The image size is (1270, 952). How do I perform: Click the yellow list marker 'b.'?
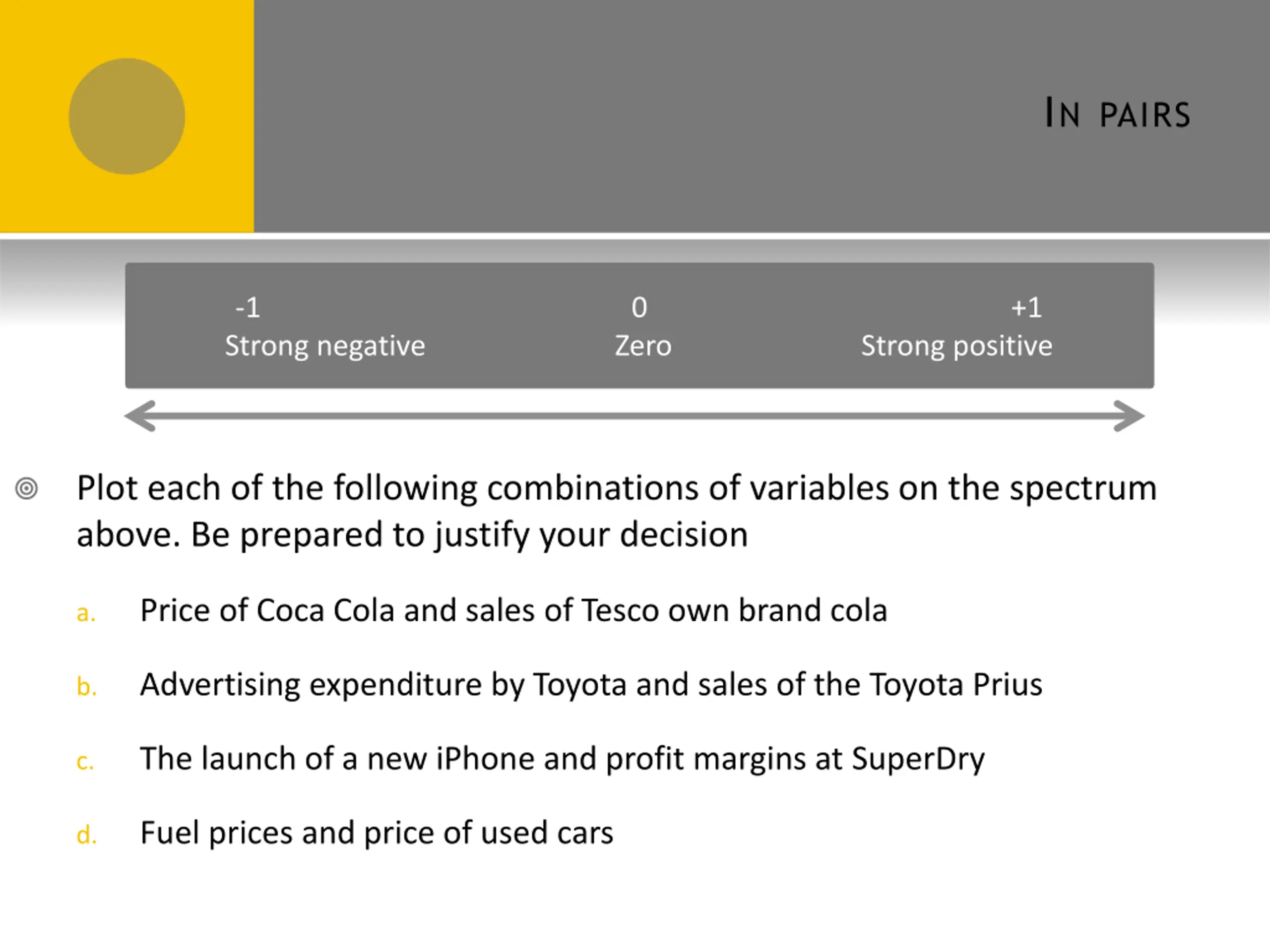pyautogui.click(x=87, y=686)
